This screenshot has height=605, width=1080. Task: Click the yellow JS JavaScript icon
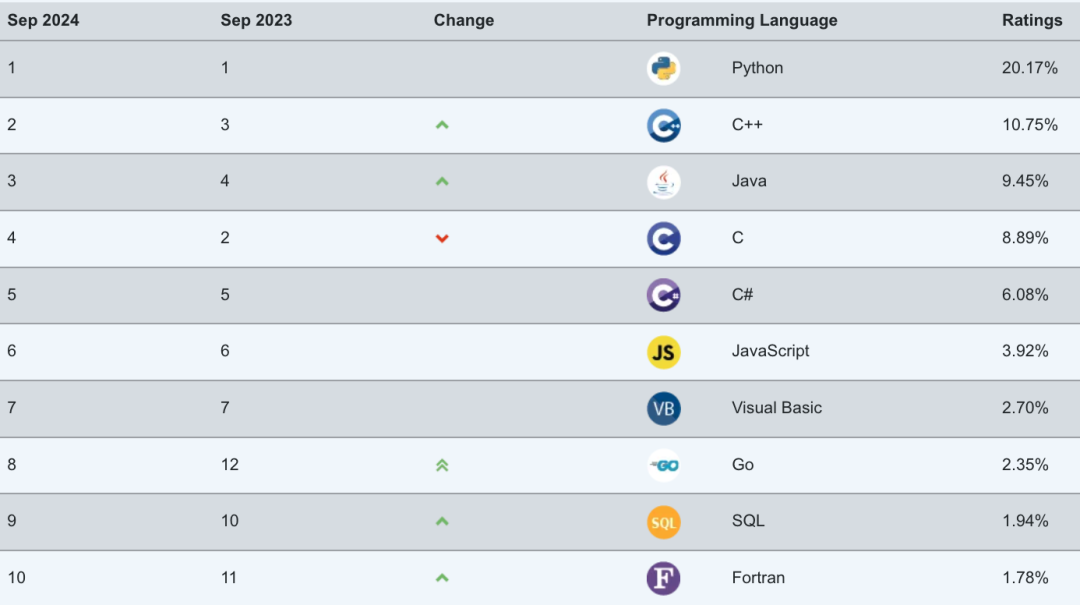(663, 352)
